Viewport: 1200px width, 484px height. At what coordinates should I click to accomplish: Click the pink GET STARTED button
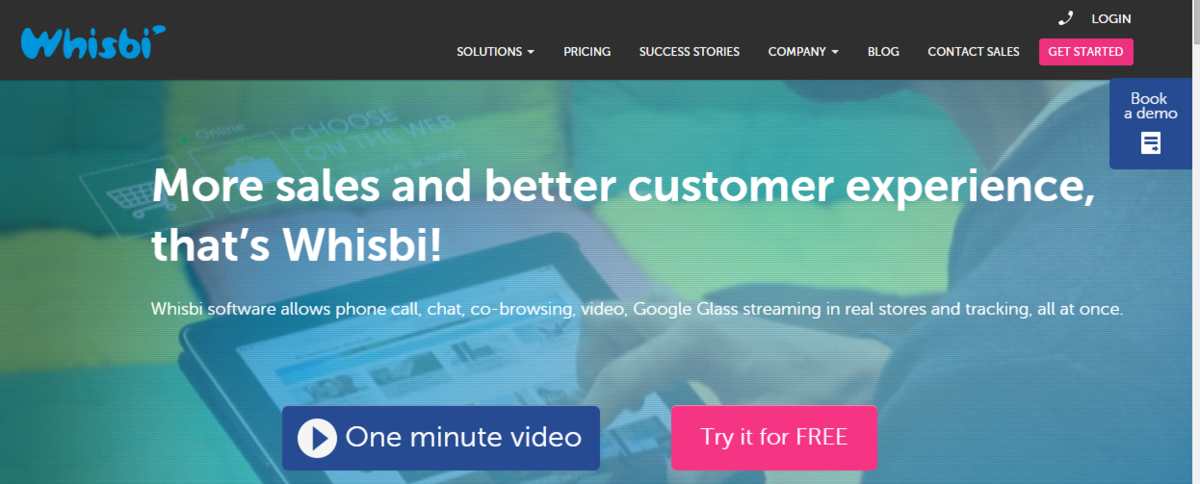tap(1086, 51)
